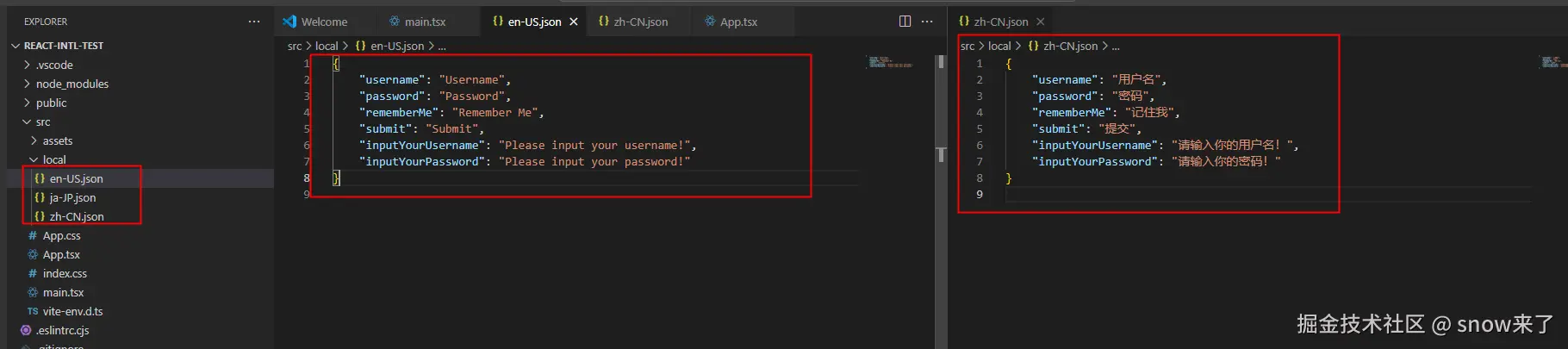Open ja-JP.json in the explorer
1568x349 pixels.
[72, 197]
